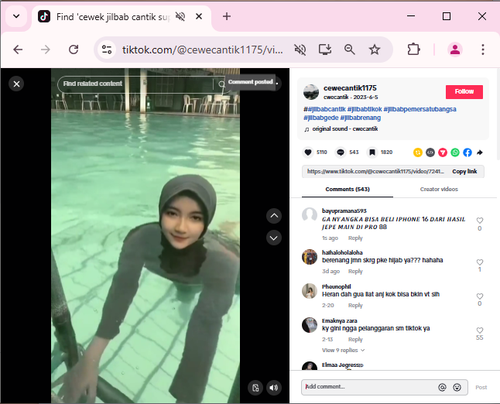Image resolution: width=500 pixels, height=404 pixels.
Task: Unmute tab via tab speaker icon
Action: tap(180, 16)
